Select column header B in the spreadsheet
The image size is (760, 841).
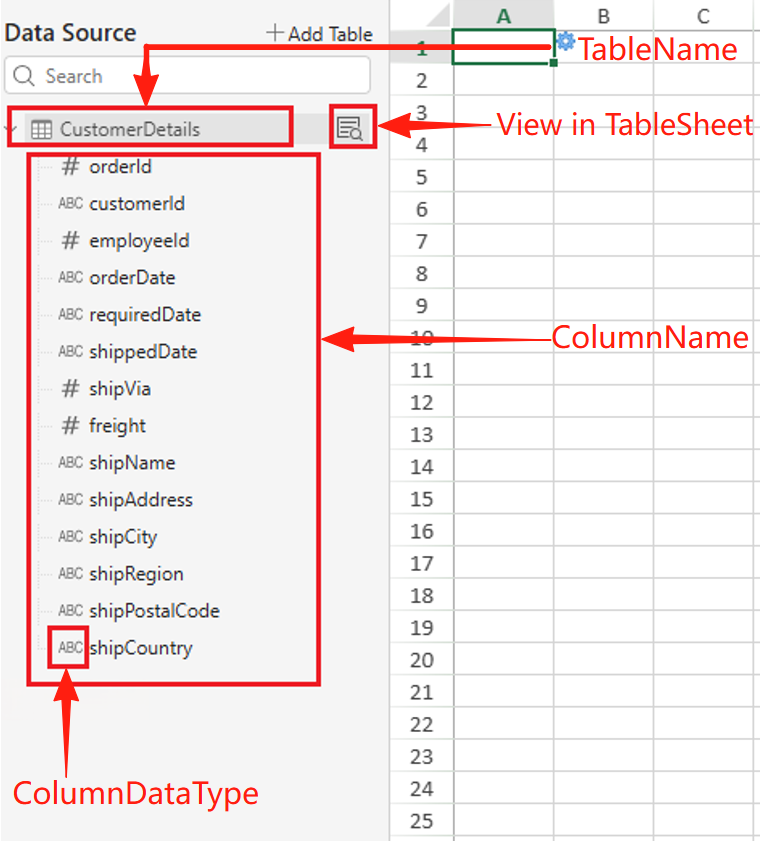coord(604,15)
